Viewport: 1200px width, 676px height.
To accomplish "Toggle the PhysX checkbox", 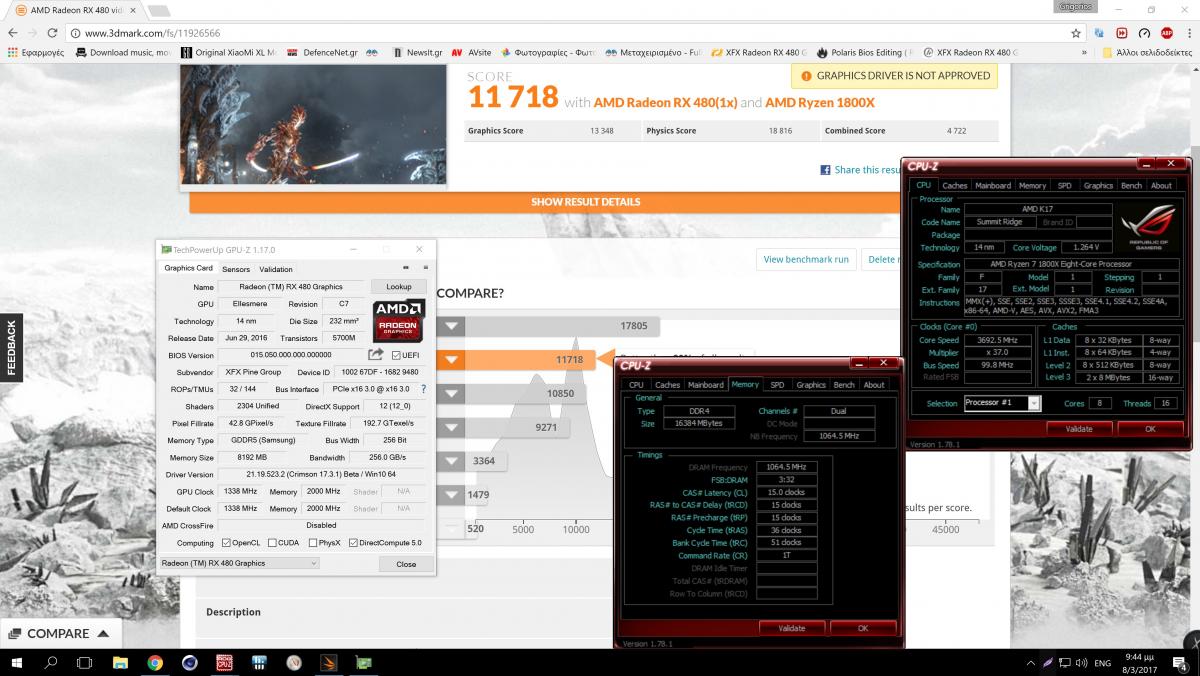I will tap(312, 543).
